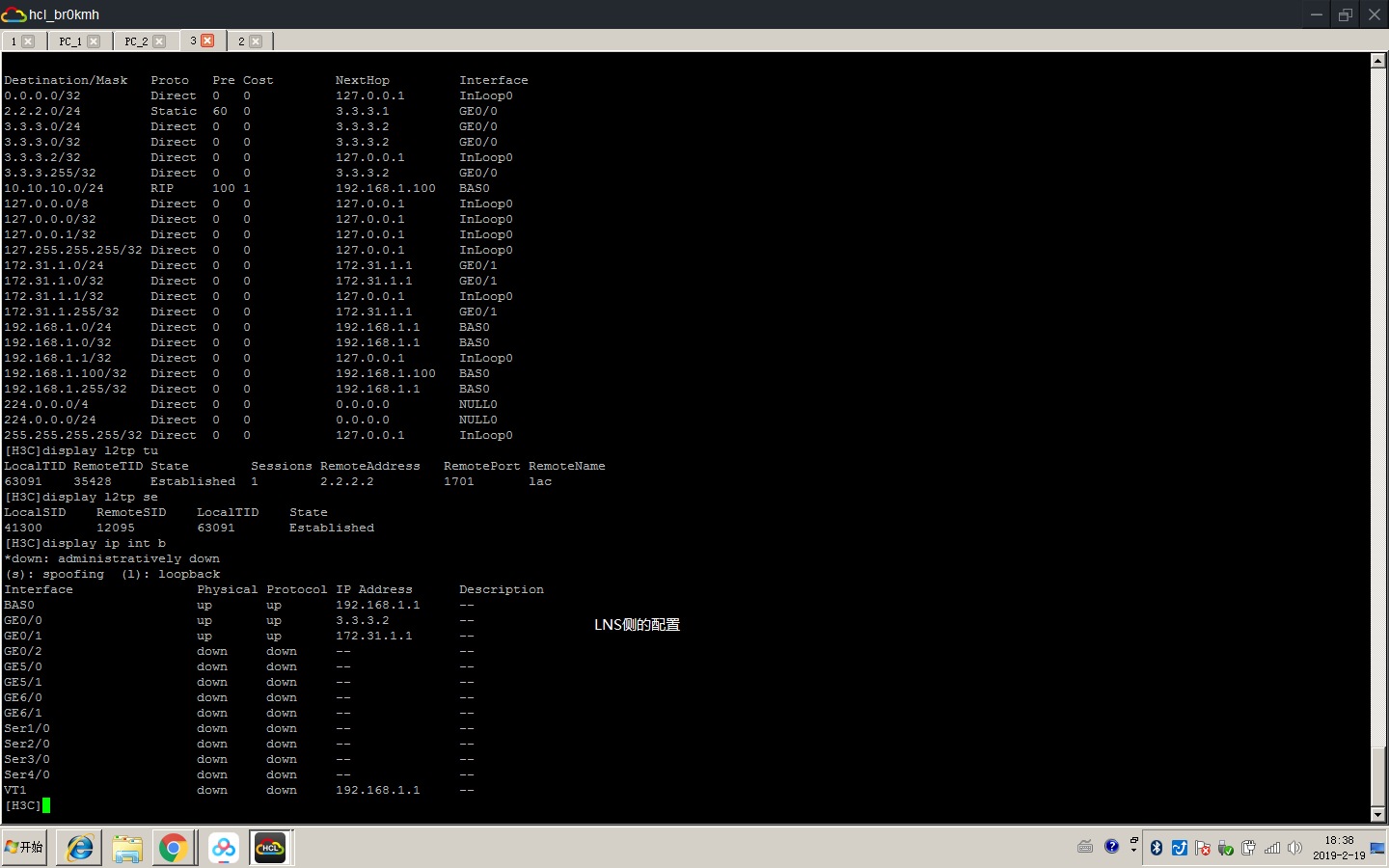This screenshot has width=1389, height=868.
Task: Click the Static protocol cell
Action: pyautogui.click(x=174, y=111)
